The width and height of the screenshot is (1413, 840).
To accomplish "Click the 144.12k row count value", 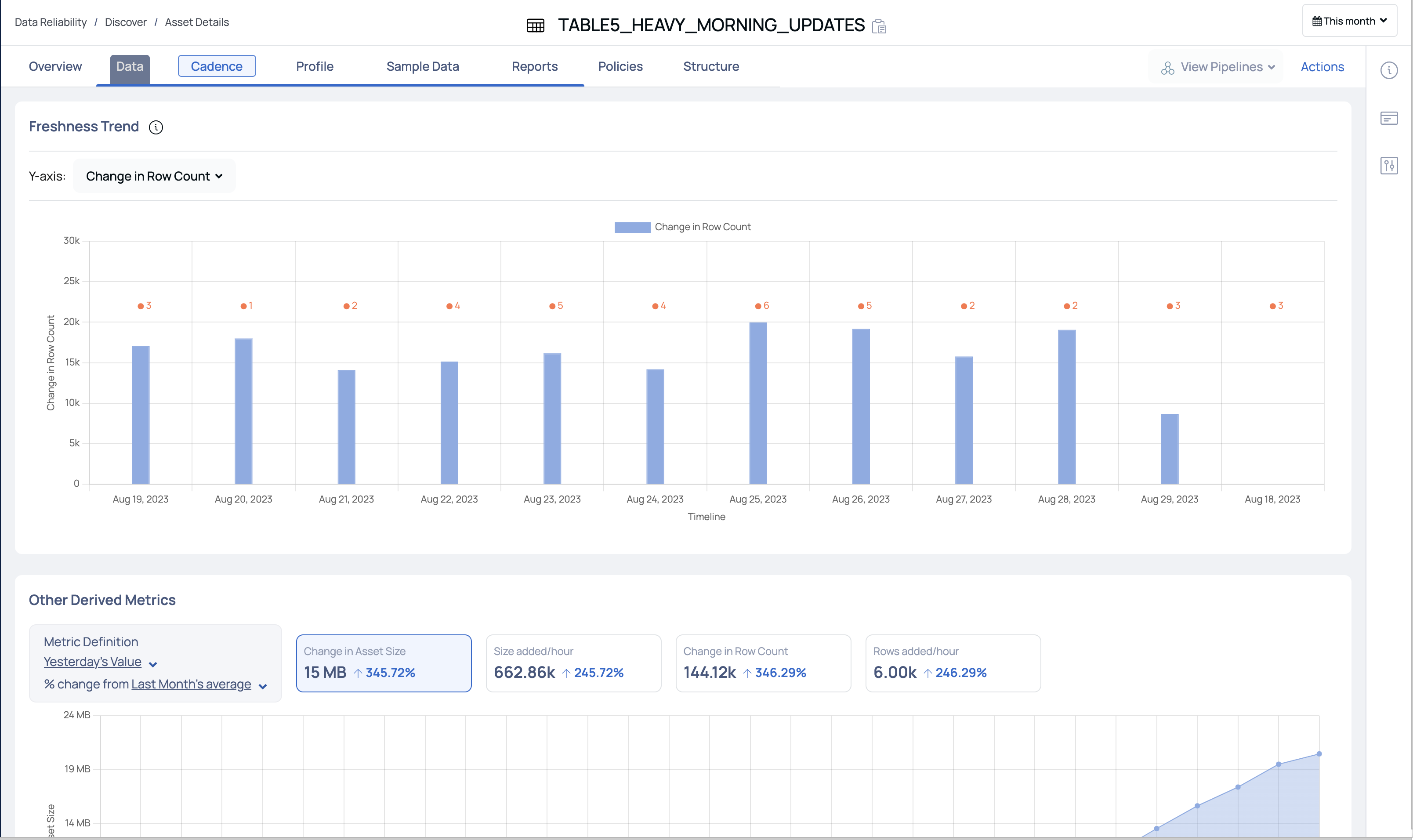I will point(709,673).
